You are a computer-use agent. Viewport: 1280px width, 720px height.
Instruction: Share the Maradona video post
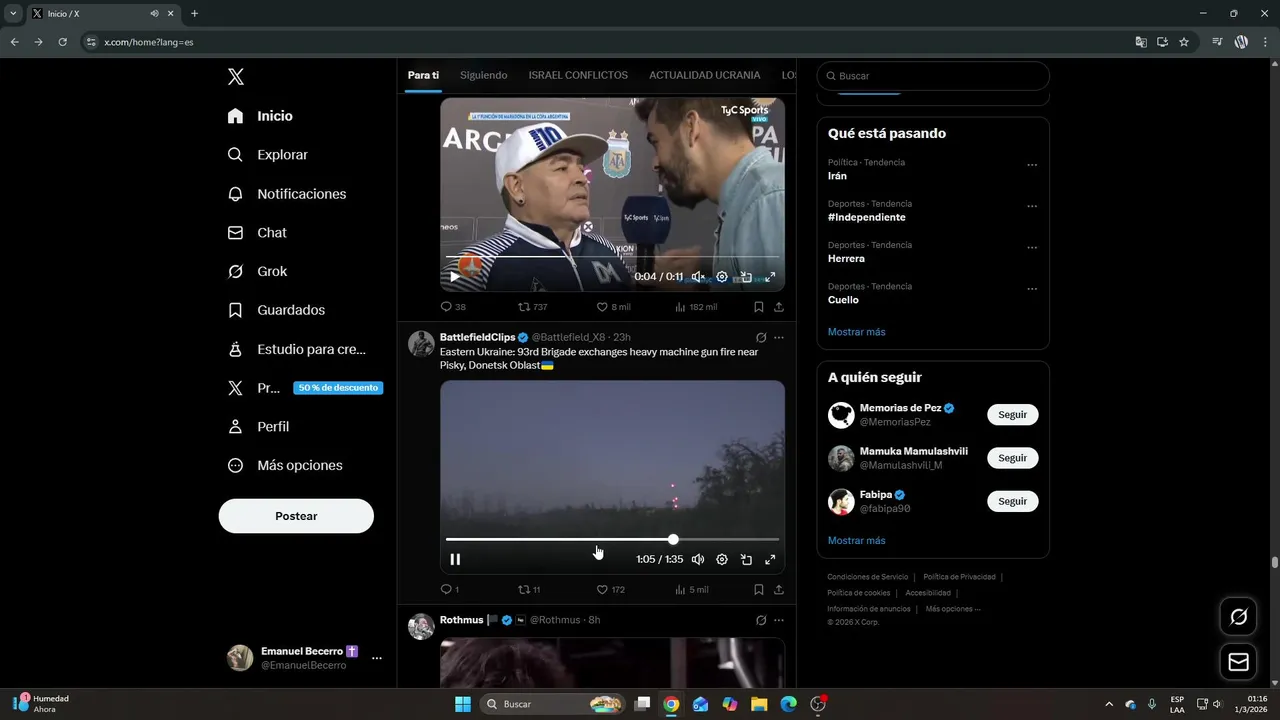[779, 307]
